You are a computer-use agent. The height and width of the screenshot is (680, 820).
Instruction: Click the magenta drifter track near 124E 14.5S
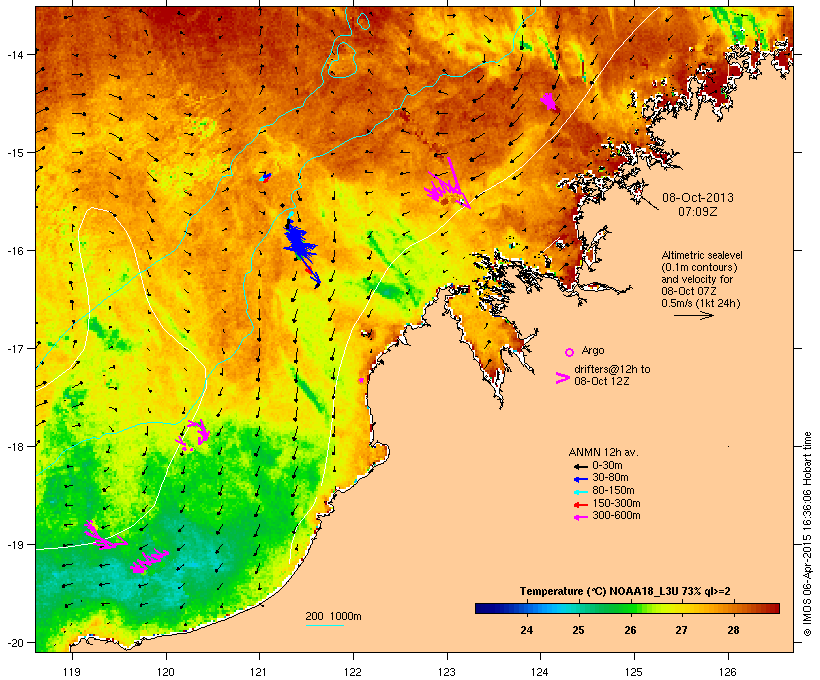pyautogui.click(x=549, y=101)
